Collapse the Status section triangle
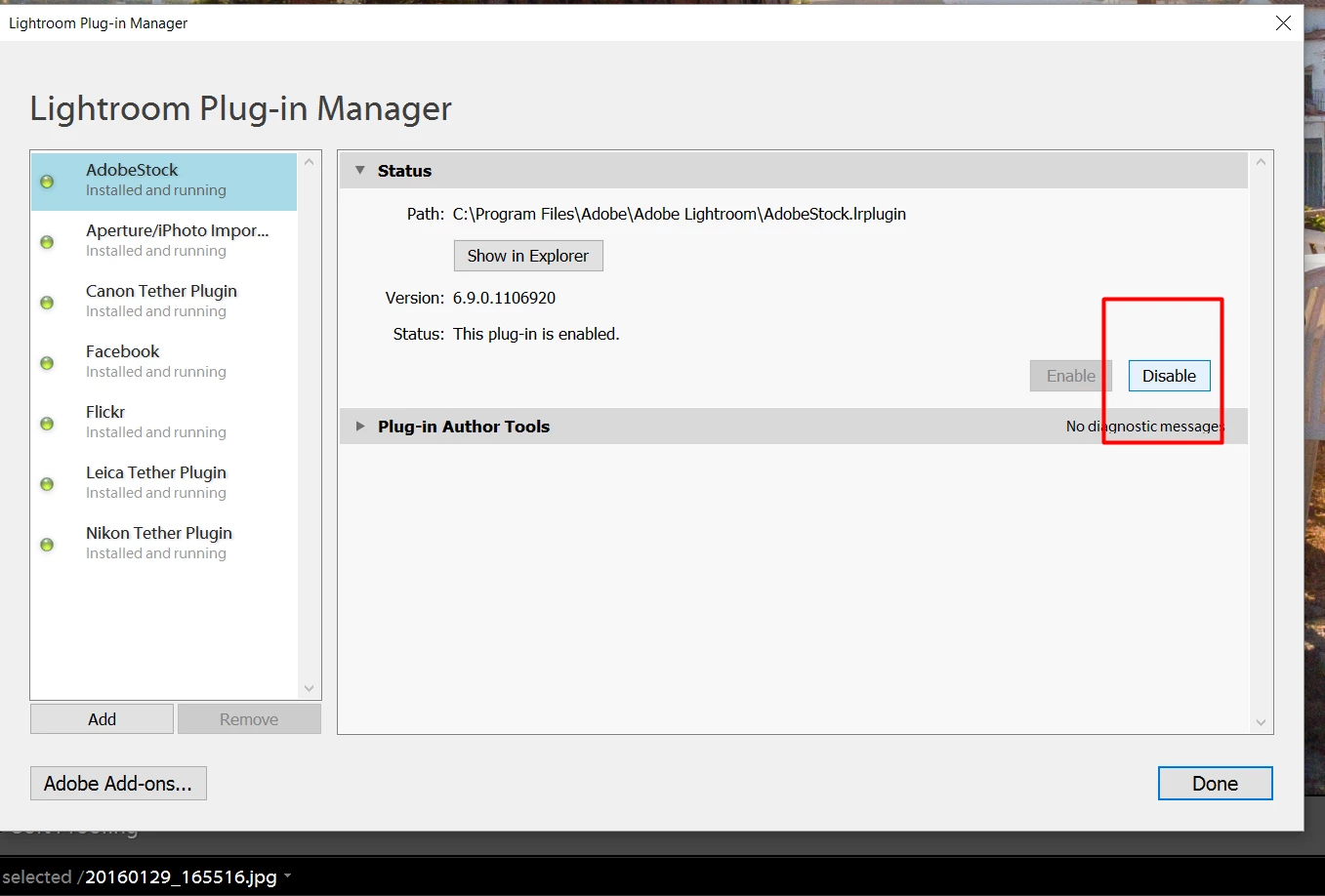 click(x=360, y=171)
